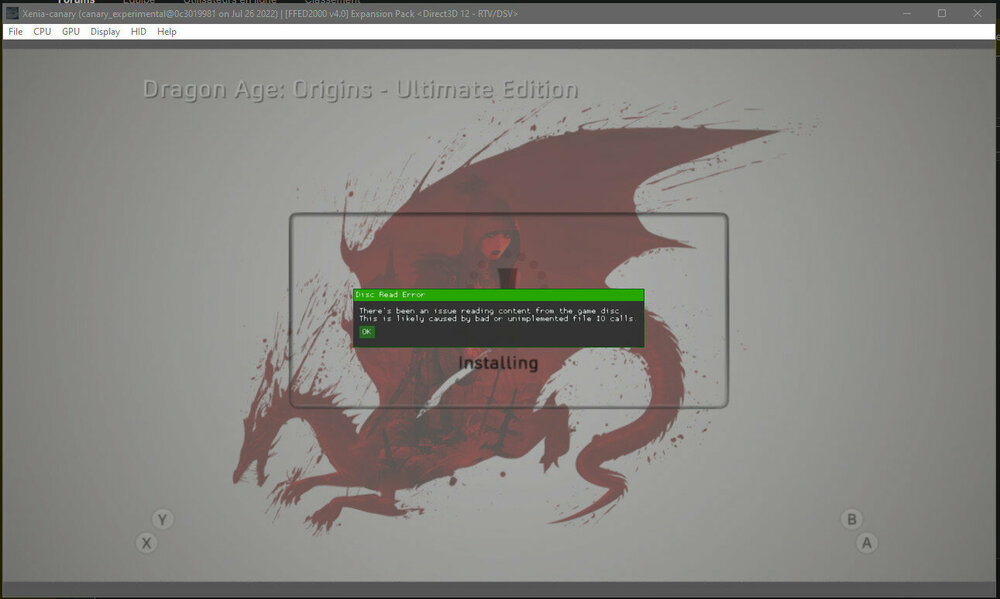
Task: Click the error message text in dialog
Action: 497,314
